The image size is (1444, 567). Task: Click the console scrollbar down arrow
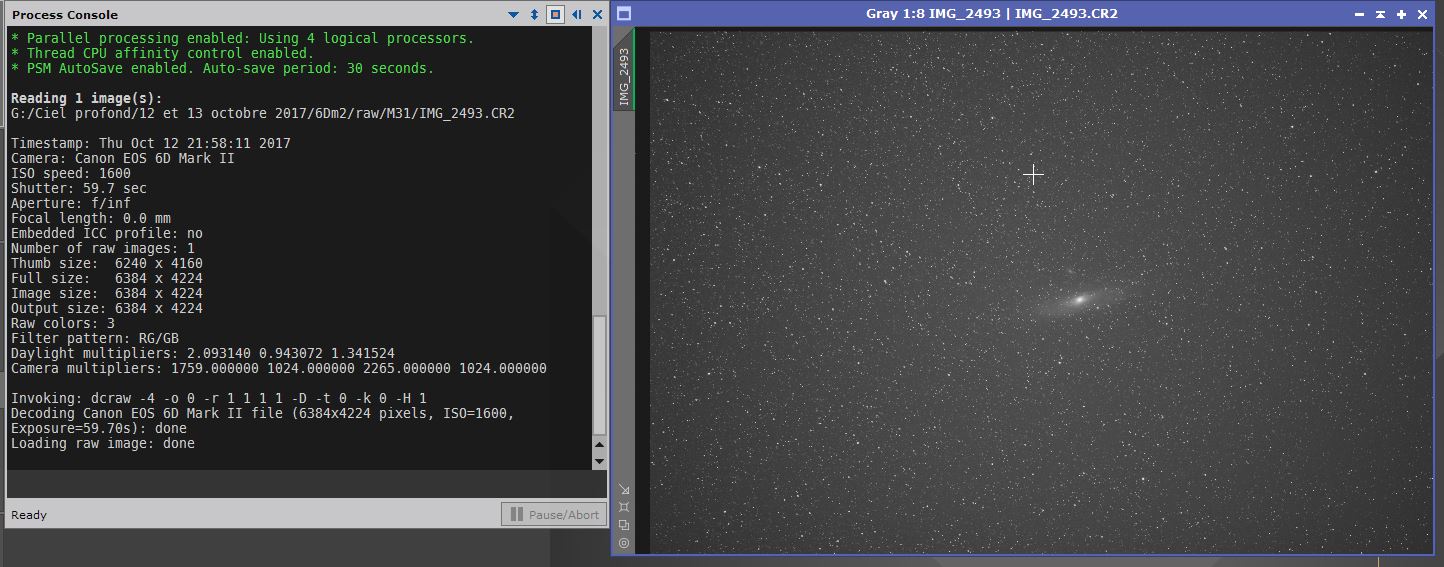(599, 461)
